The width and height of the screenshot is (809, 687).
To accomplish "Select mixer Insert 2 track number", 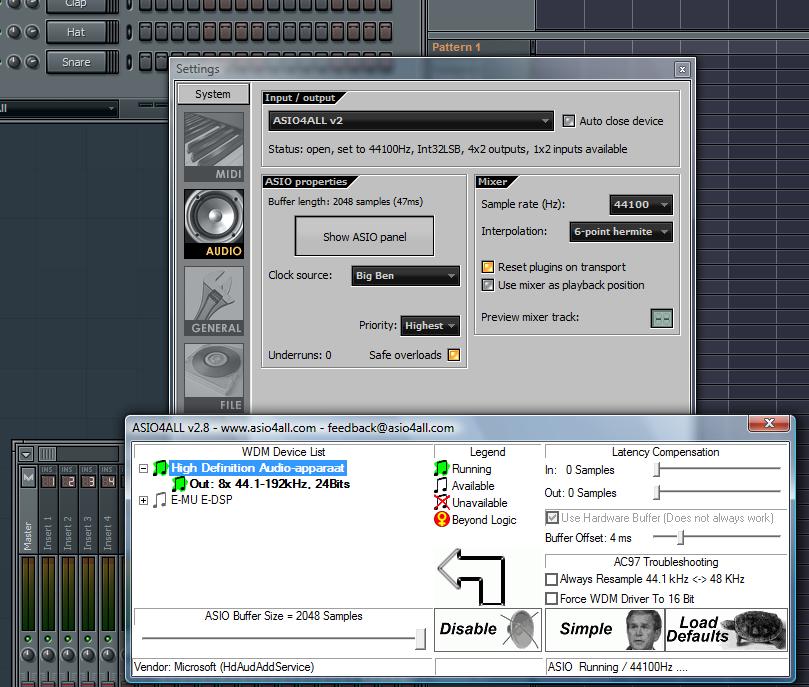I will [68, 481].
